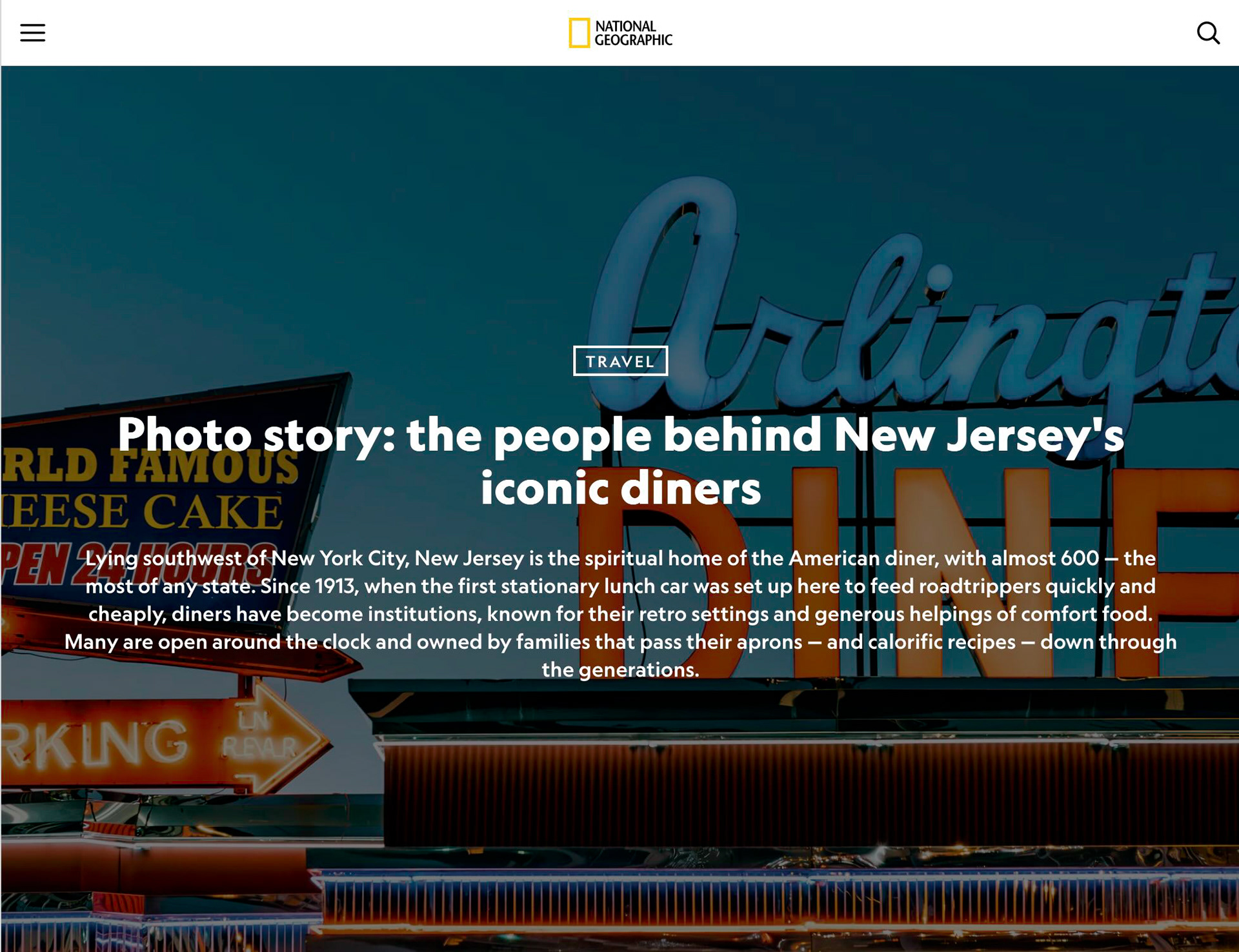Click the text 'the generations.' in the intro
The image size is (1239, 952).
[620, 669]
